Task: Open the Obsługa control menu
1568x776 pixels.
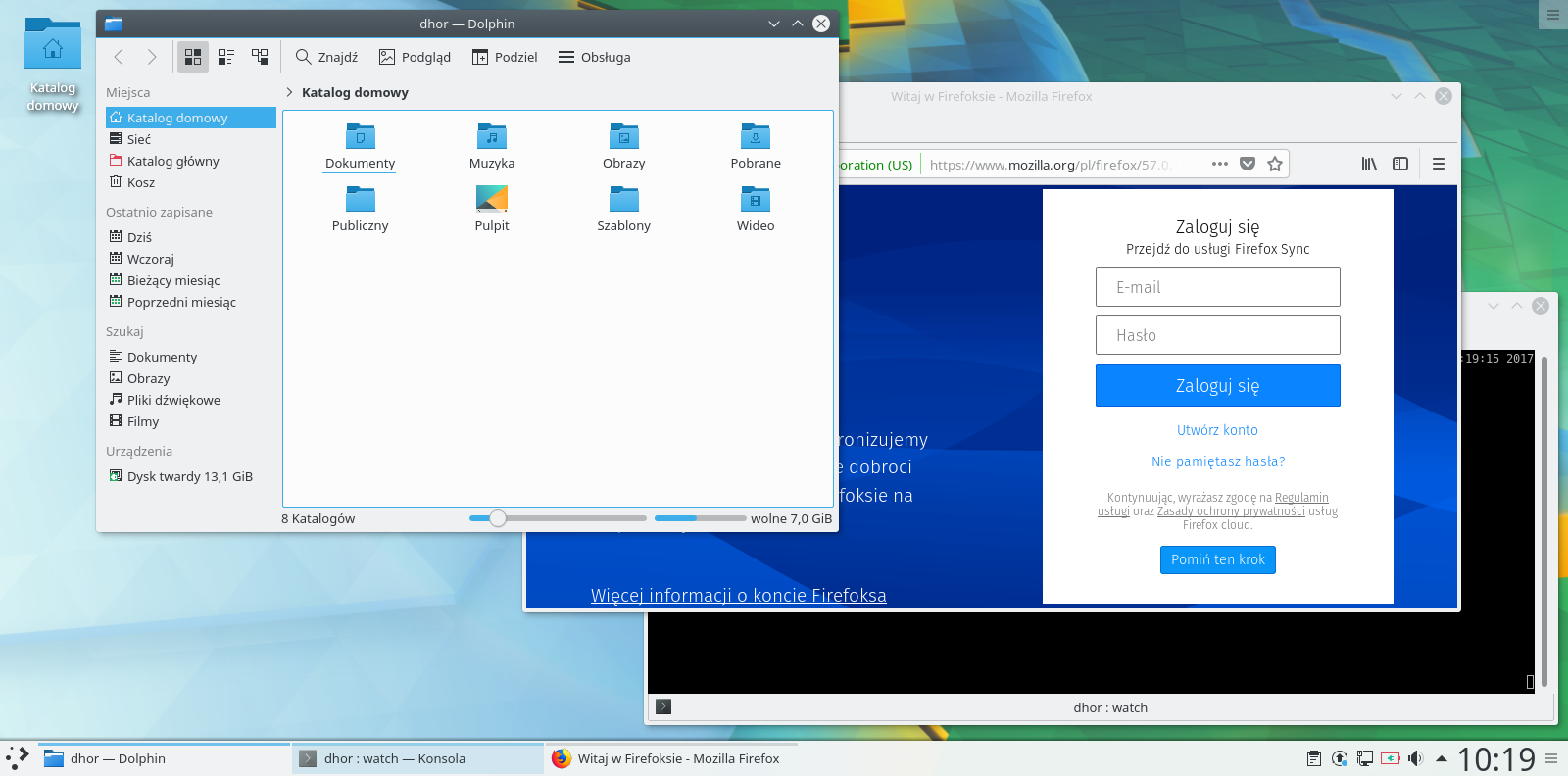Action: [595, 57]
